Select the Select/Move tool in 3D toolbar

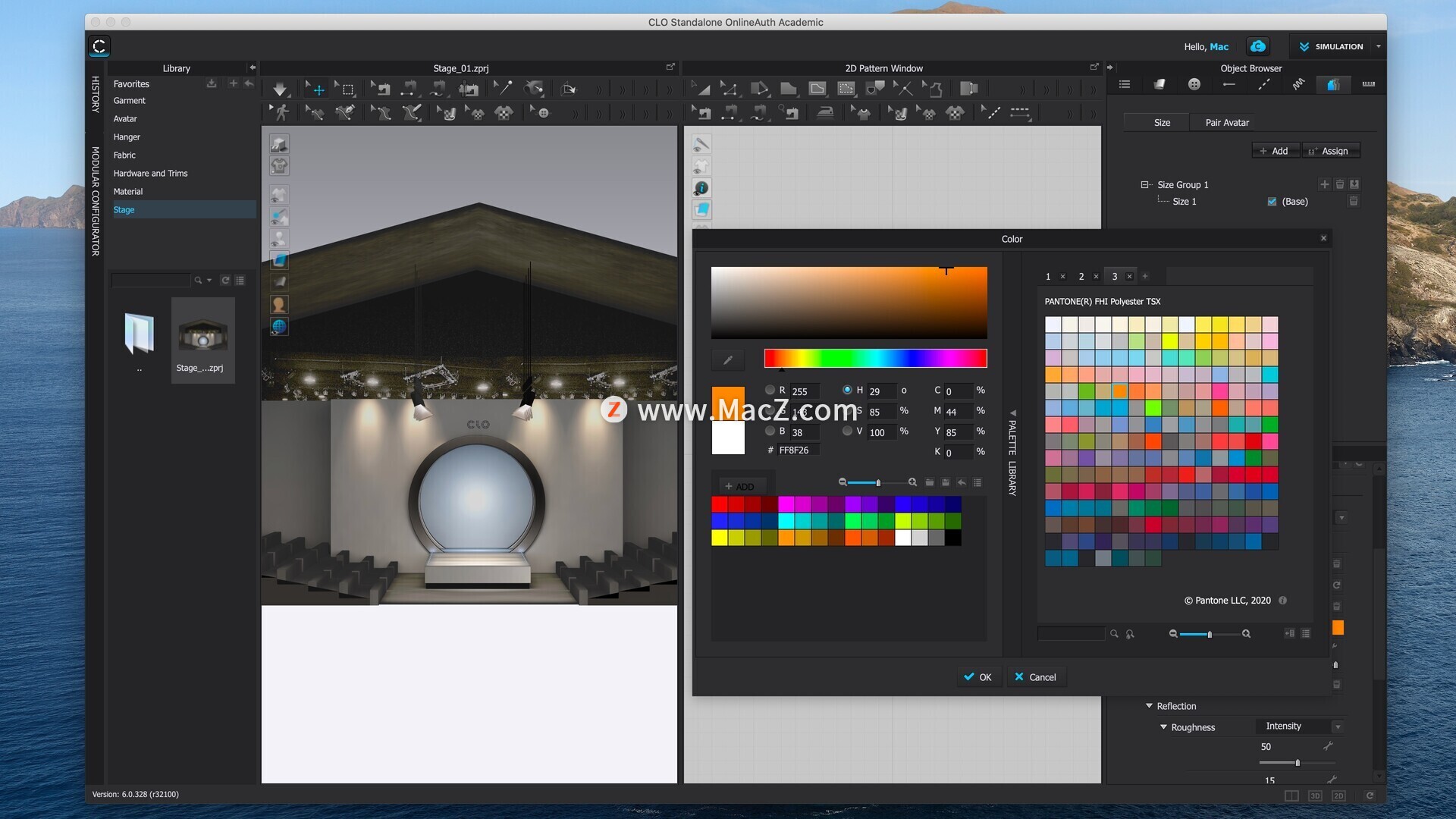[315, 89]
